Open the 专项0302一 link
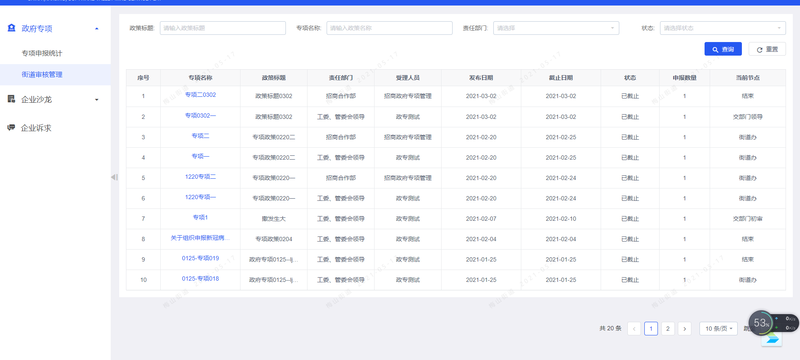Screen dimensions: 800x360 pyautogui.click(x=201, y=115)
